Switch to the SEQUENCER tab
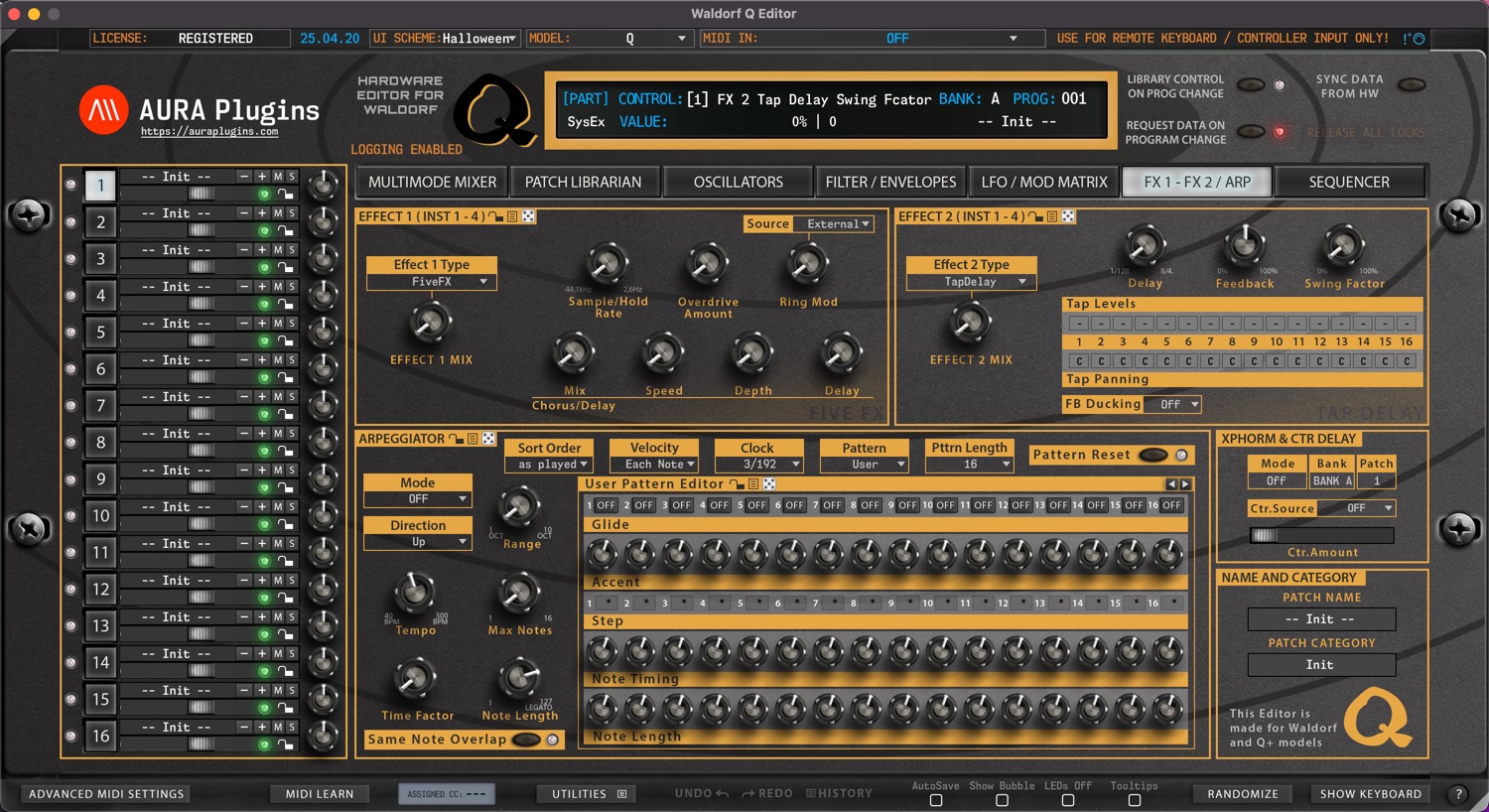The image size is (1489, 812). tap(1349, 182)
